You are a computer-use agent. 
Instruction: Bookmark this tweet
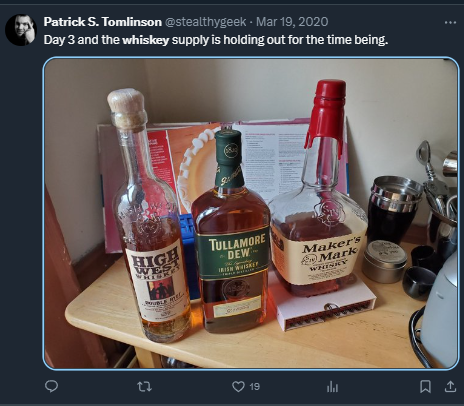[425, 387]
